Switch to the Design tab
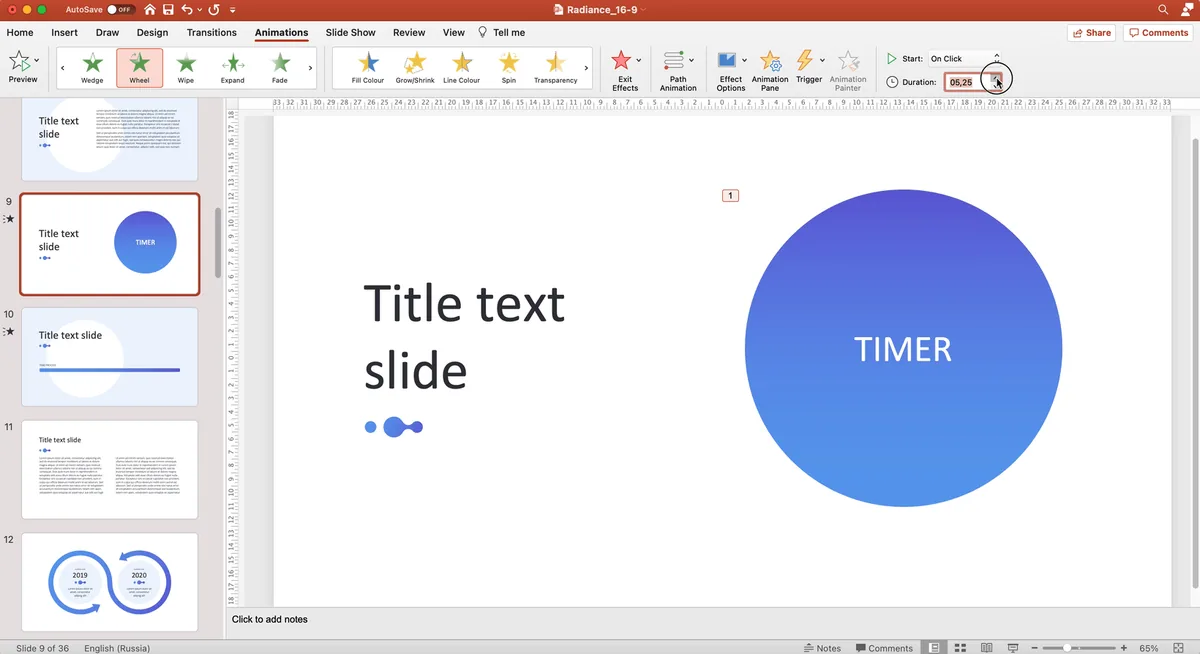Image resolution: width=1200 pixels, height=654 pixels. point(152,32)
